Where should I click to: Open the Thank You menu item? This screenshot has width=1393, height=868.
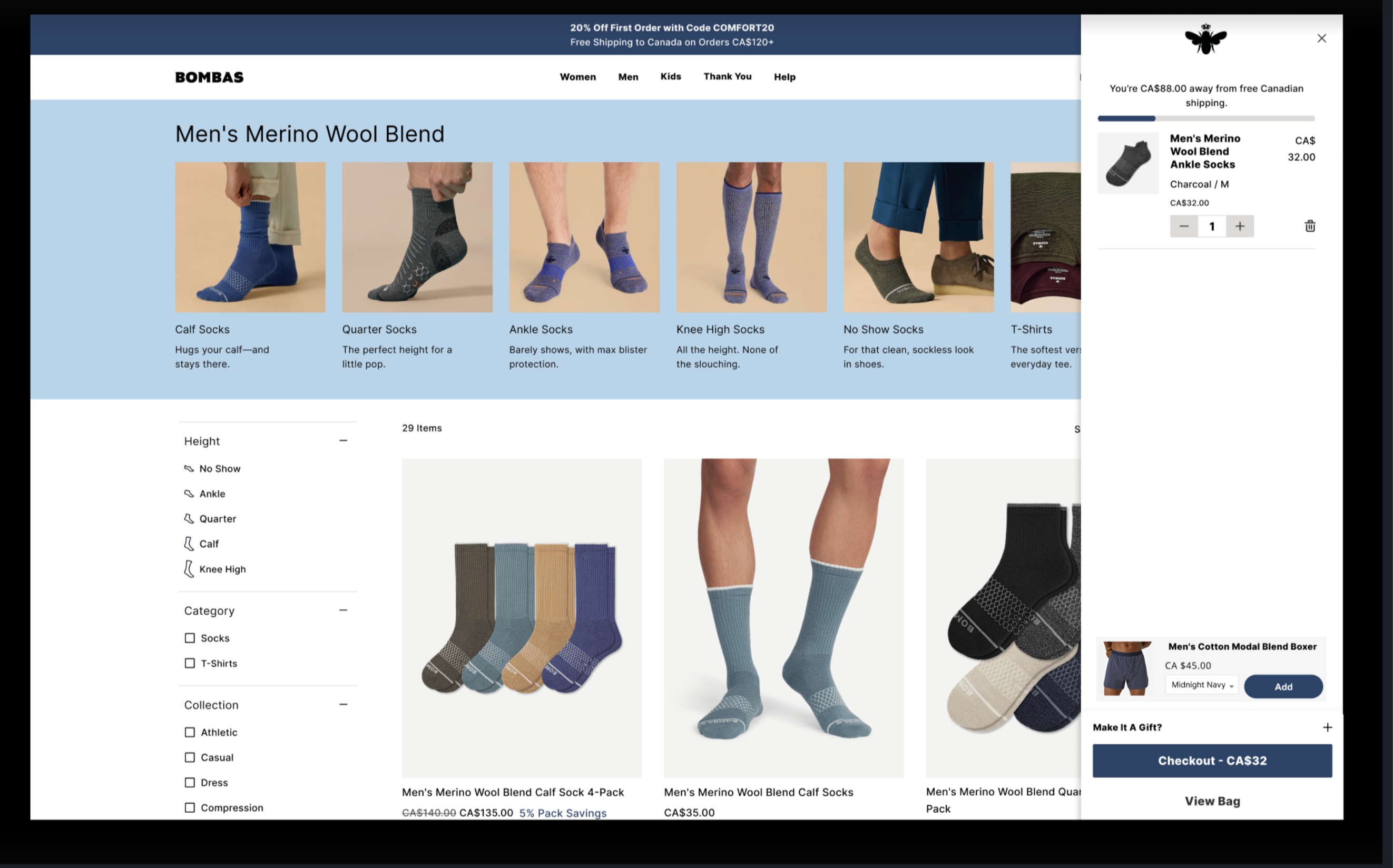coord(728,76)
